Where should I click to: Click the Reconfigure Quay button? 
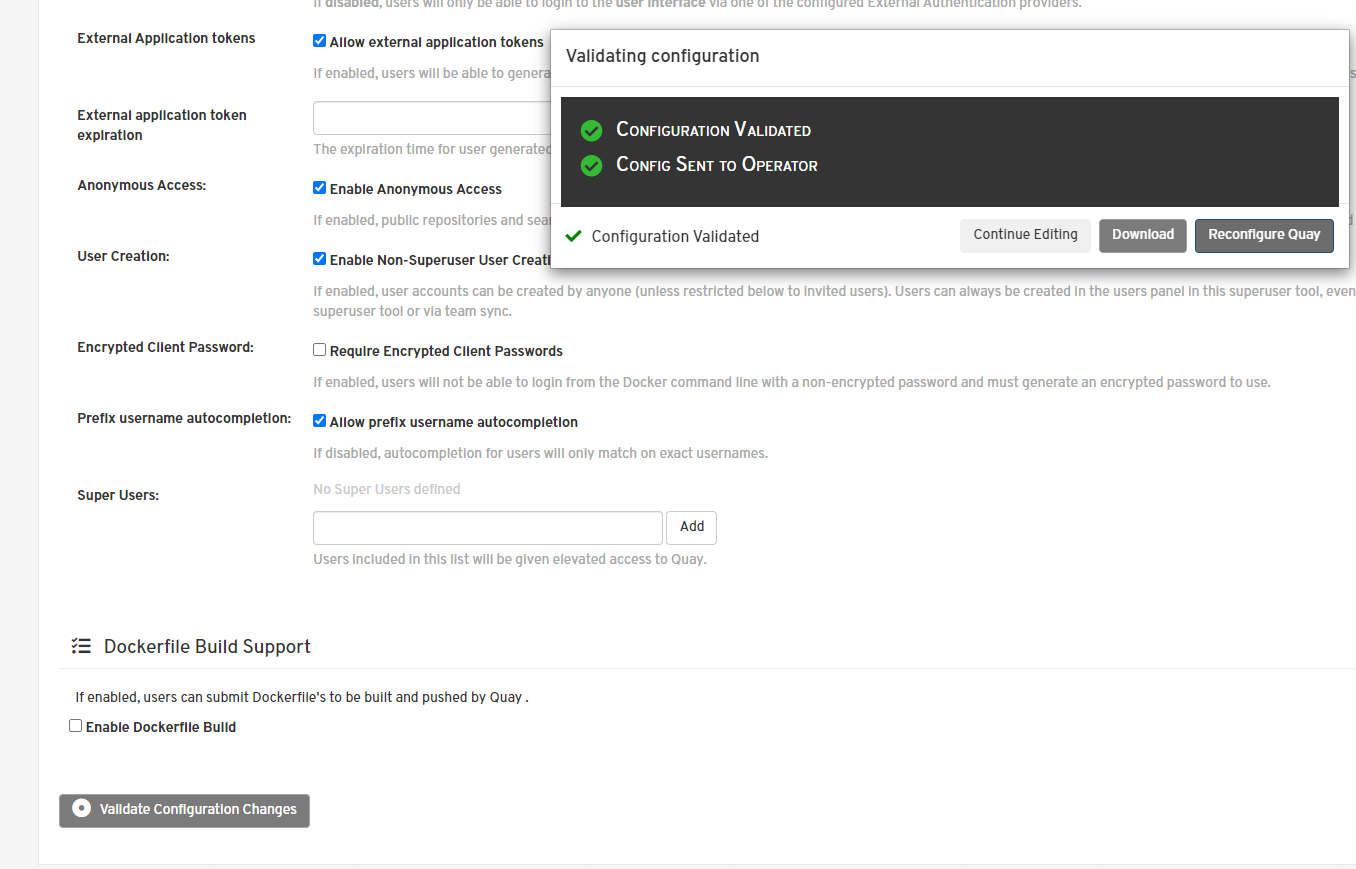pos(1263,235)
